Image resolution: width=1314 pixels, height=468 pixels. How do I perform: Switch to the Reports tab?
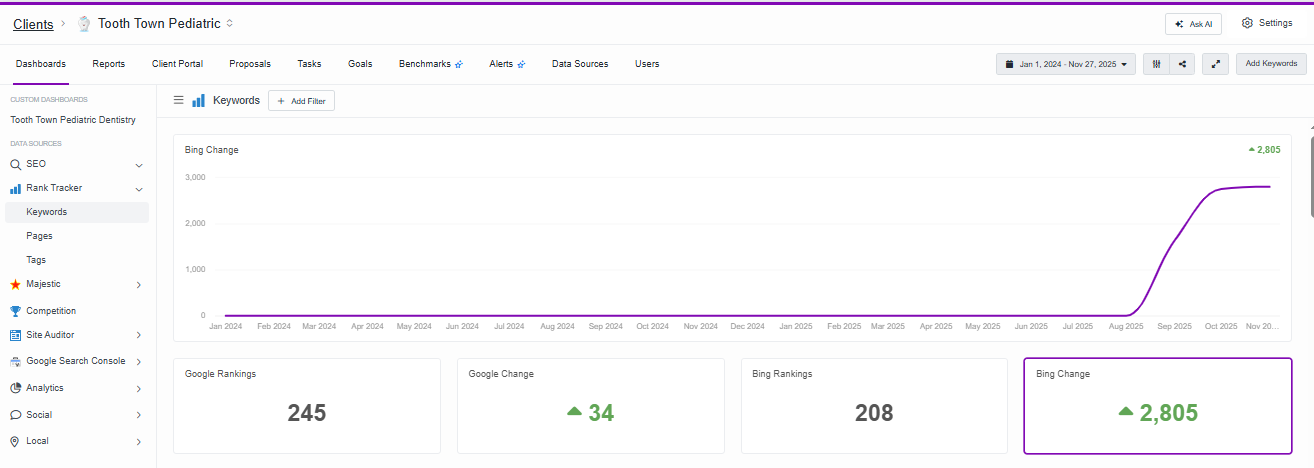click(x=109, y=64)
